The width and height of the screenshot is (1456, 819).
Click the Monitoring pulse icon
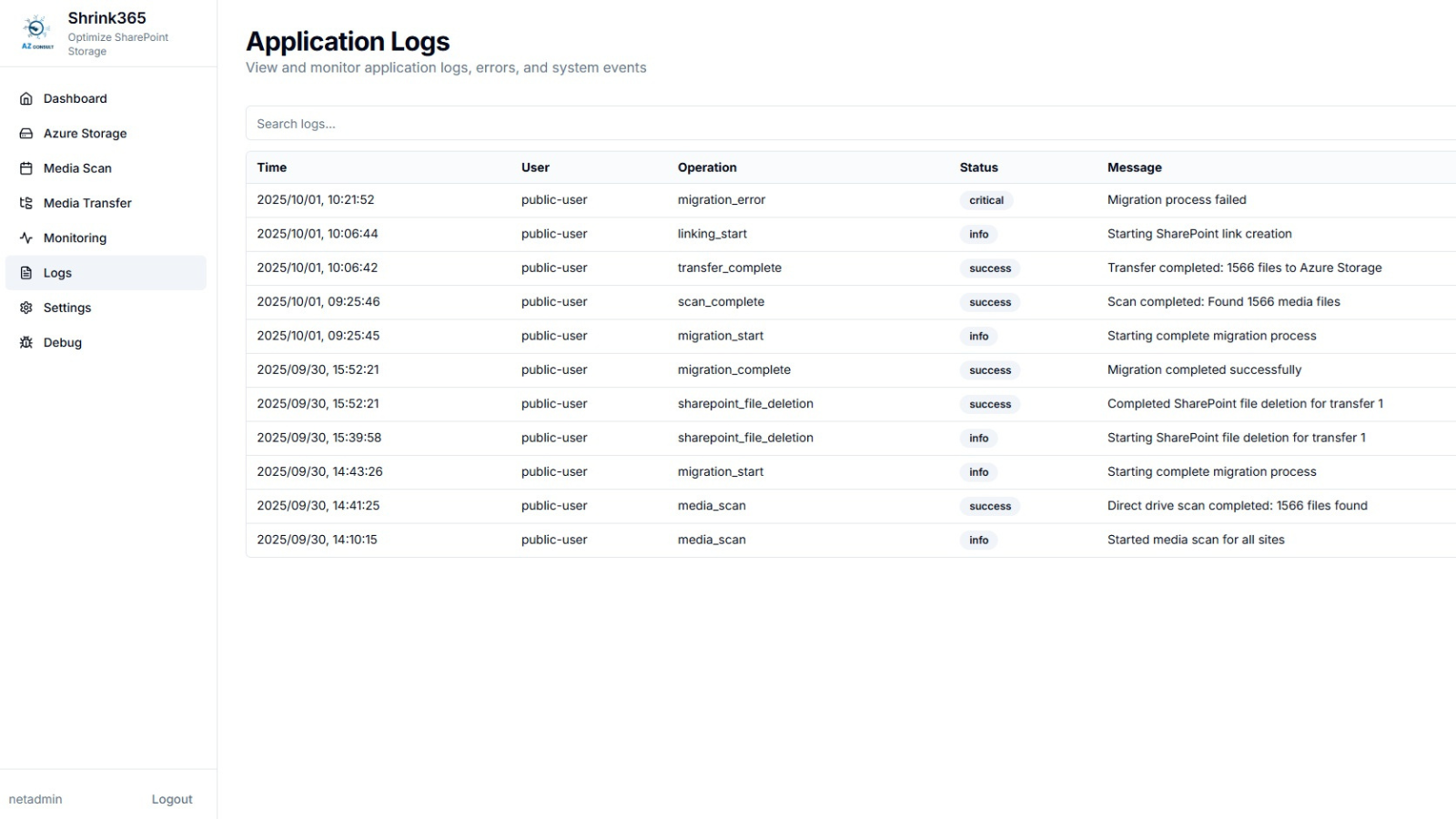click(x=26, y=238)
